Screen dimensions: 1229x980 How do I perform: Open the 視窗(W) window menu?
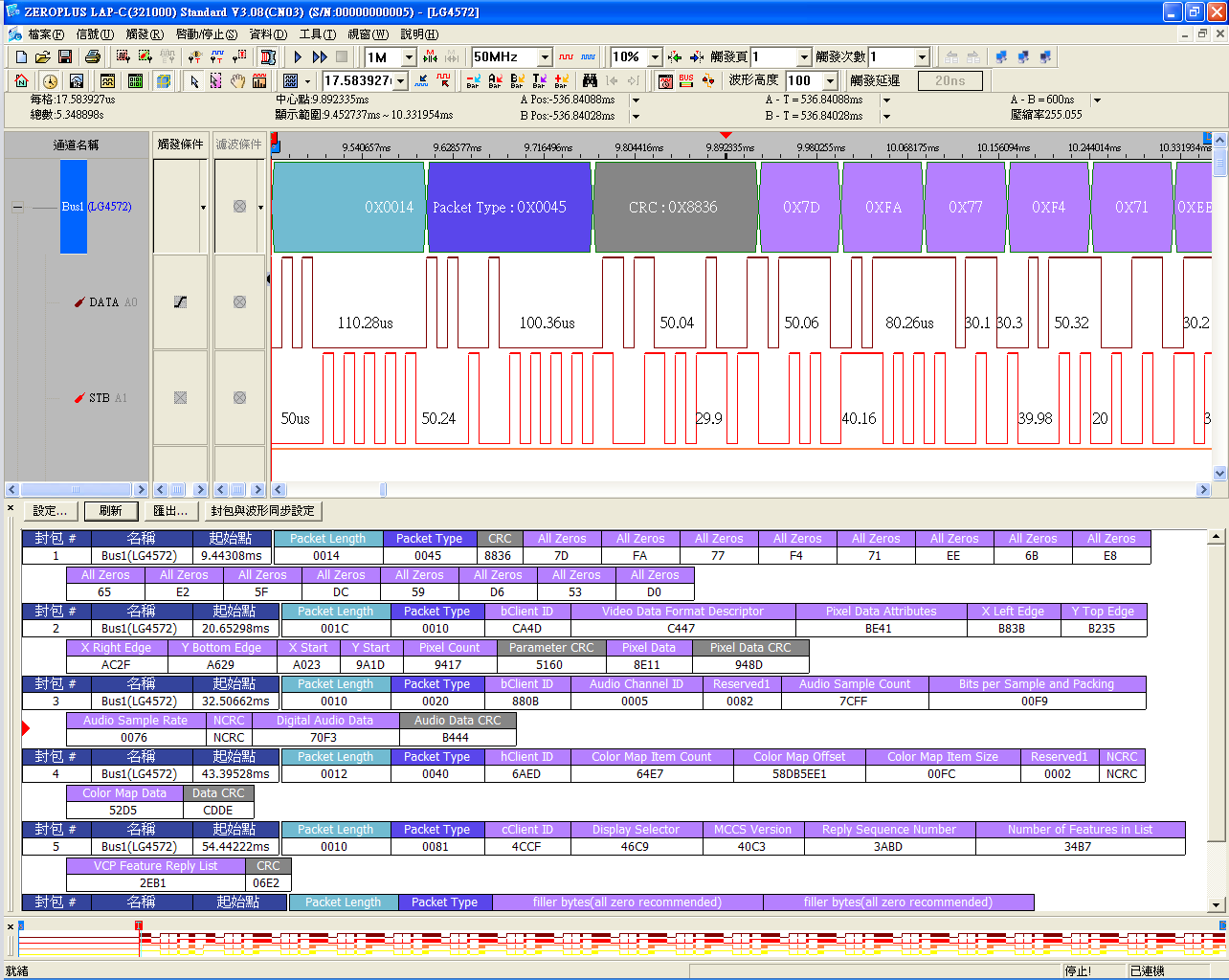pos(369,34)
